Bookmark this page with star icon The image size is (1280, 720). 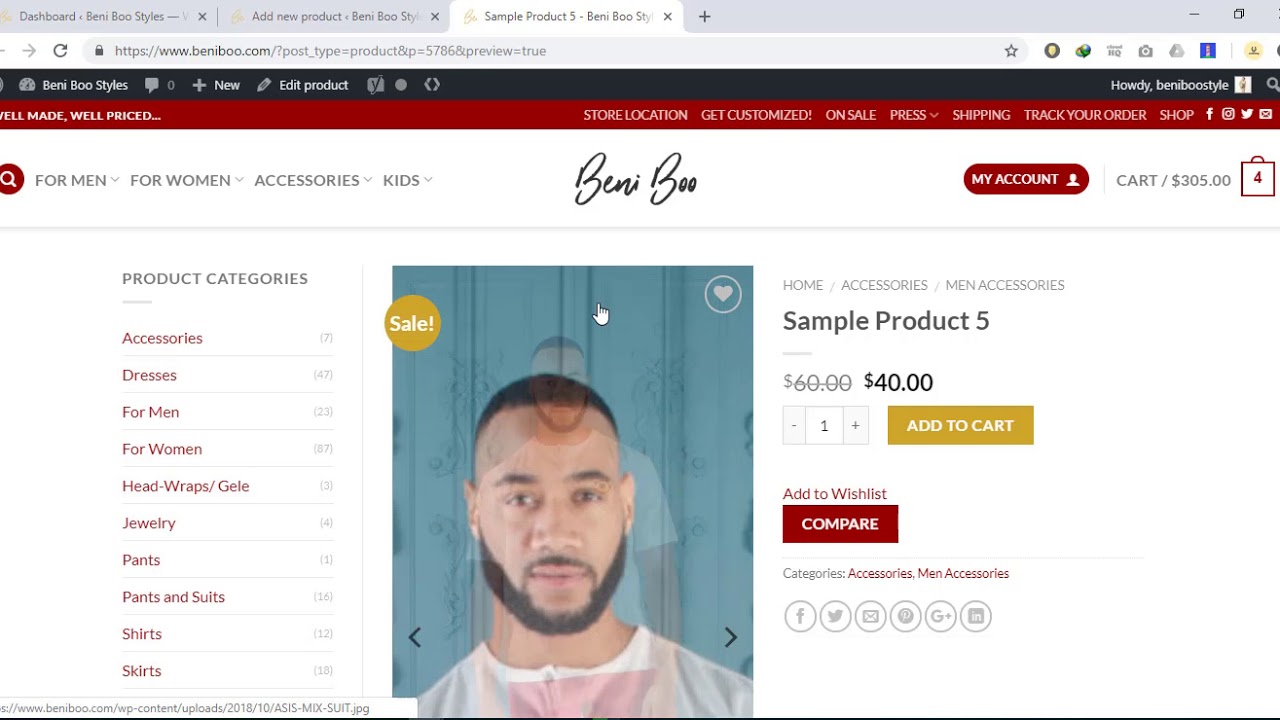point(1011,50)
